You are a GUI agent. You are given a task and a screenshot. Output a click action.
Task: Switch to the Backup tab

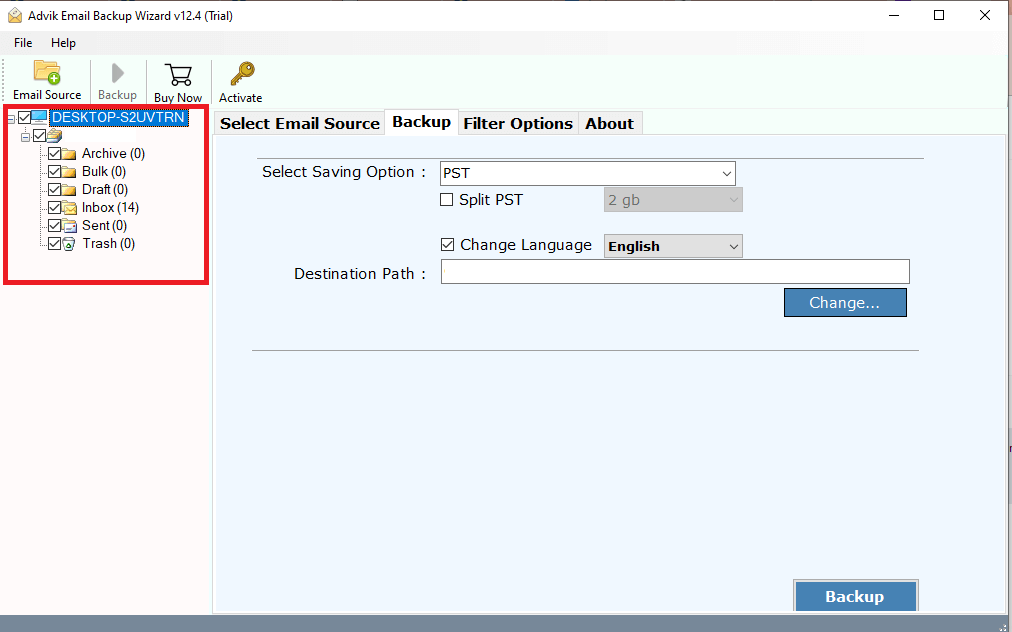pyautogui.click(x=421, y=122)
